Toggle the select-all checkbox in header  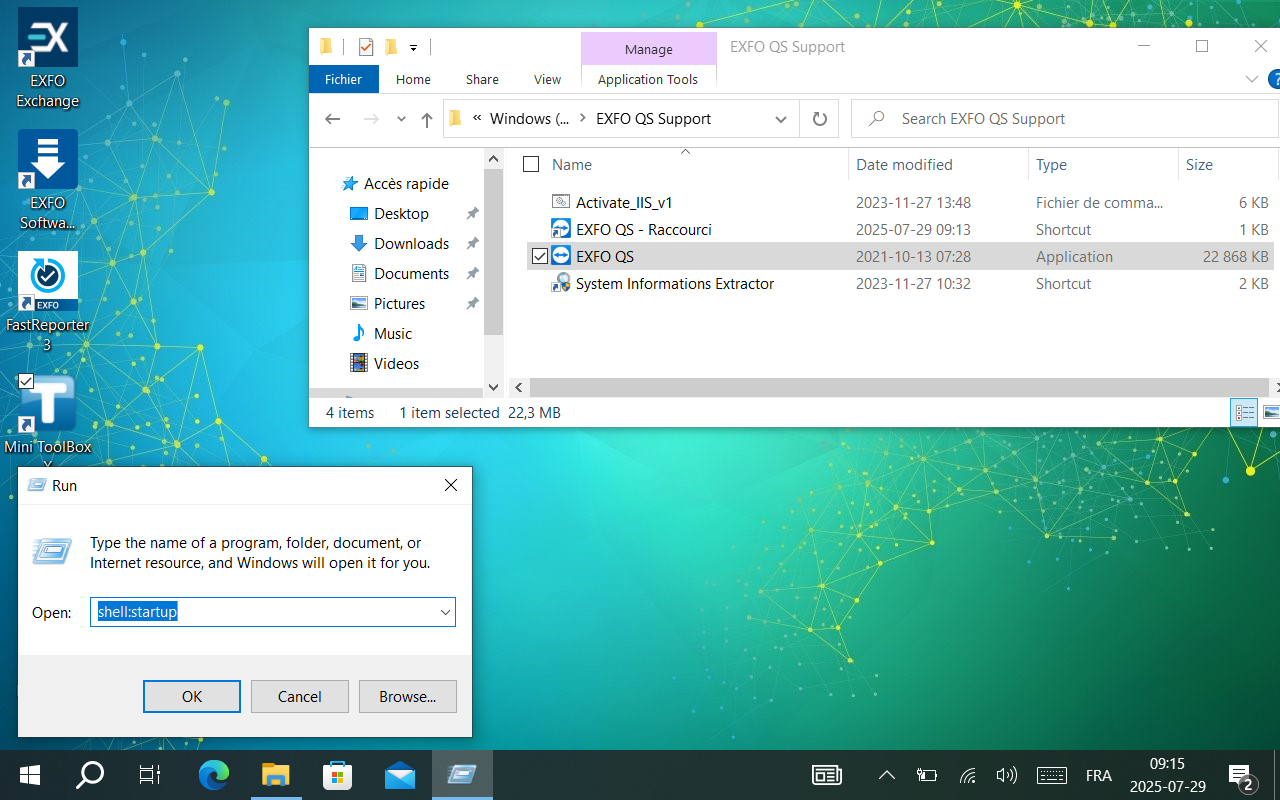pyautogui.click(x=531, y=165)
